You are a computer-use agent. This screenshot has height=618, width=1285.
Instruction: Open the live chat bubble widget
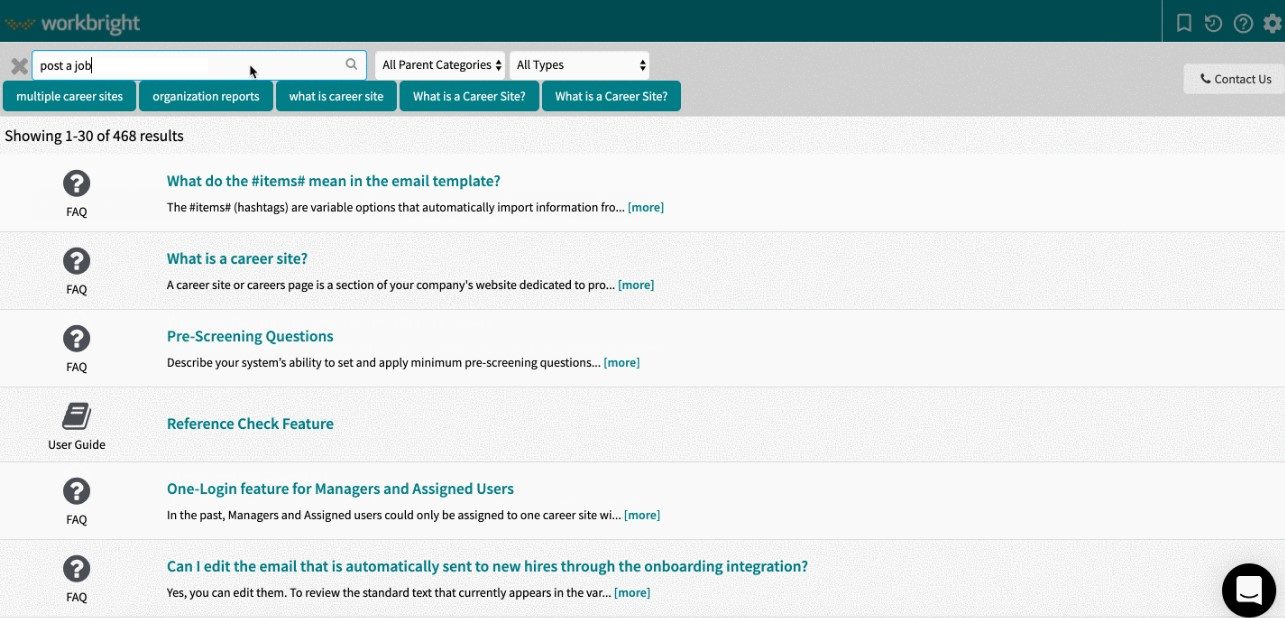click(1248, 590)
